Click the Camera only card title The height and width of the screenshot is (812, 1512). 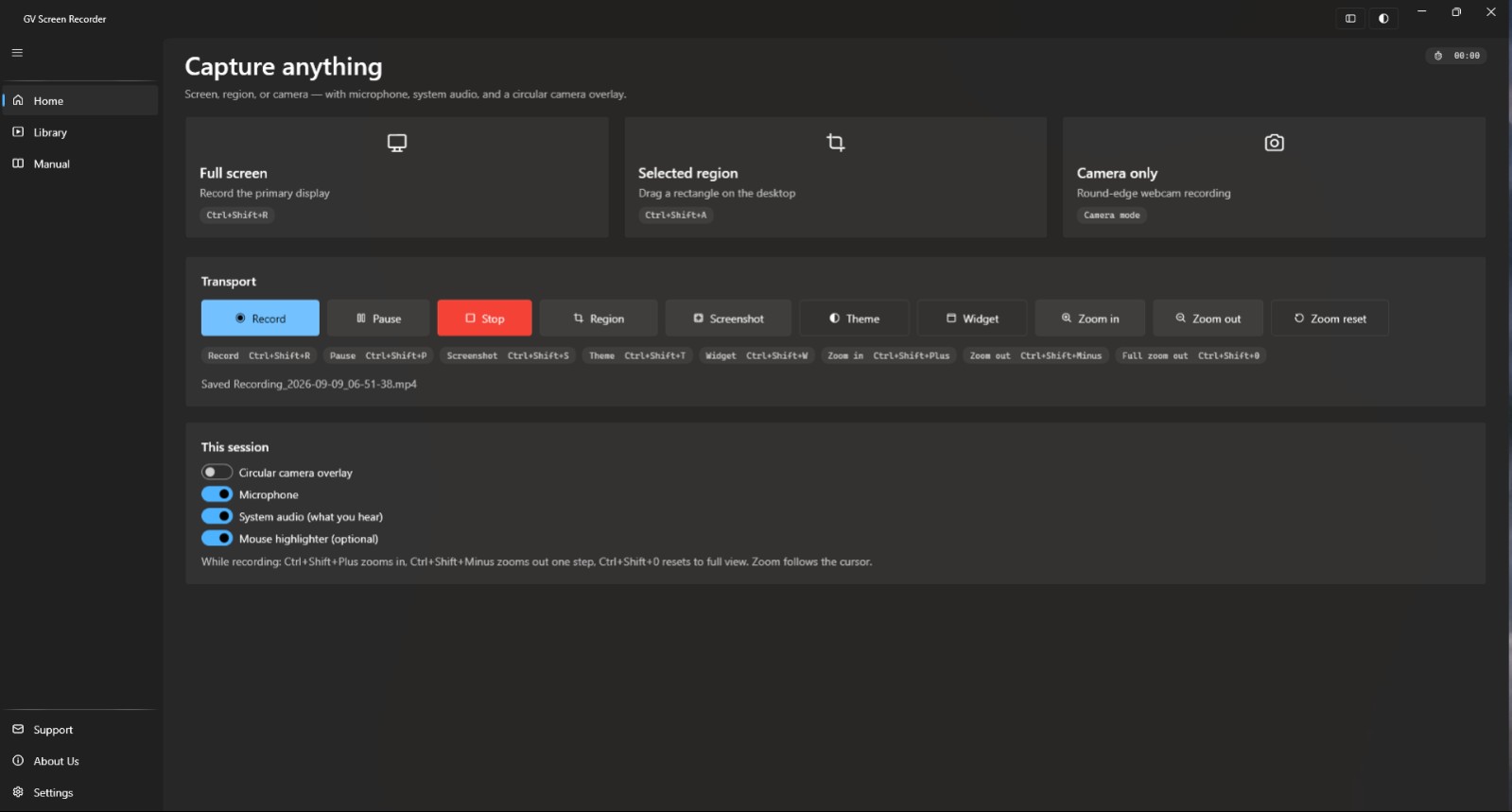1117,173
